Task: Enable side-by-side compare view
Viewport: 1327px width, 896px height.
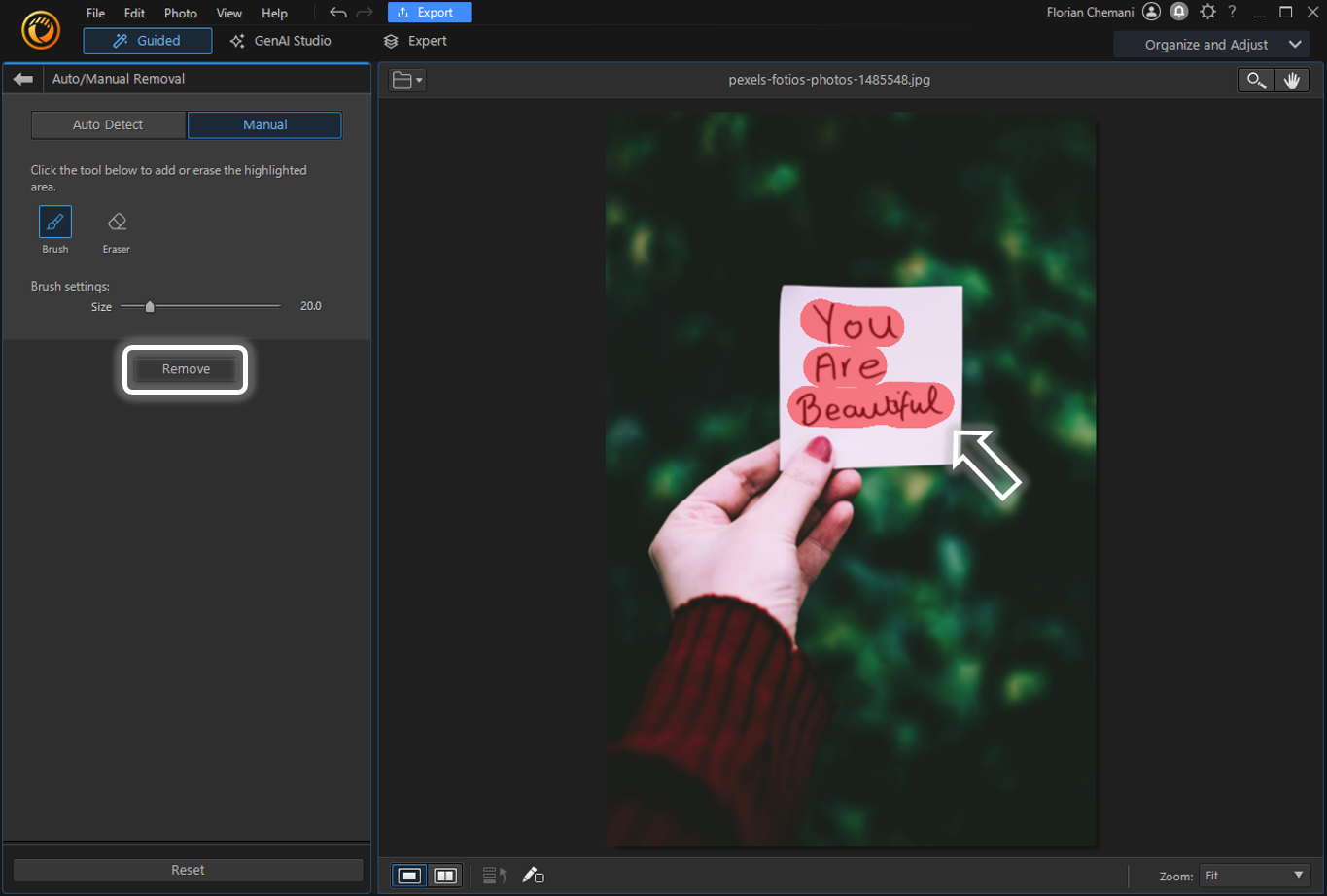Action: coord(445,875)
